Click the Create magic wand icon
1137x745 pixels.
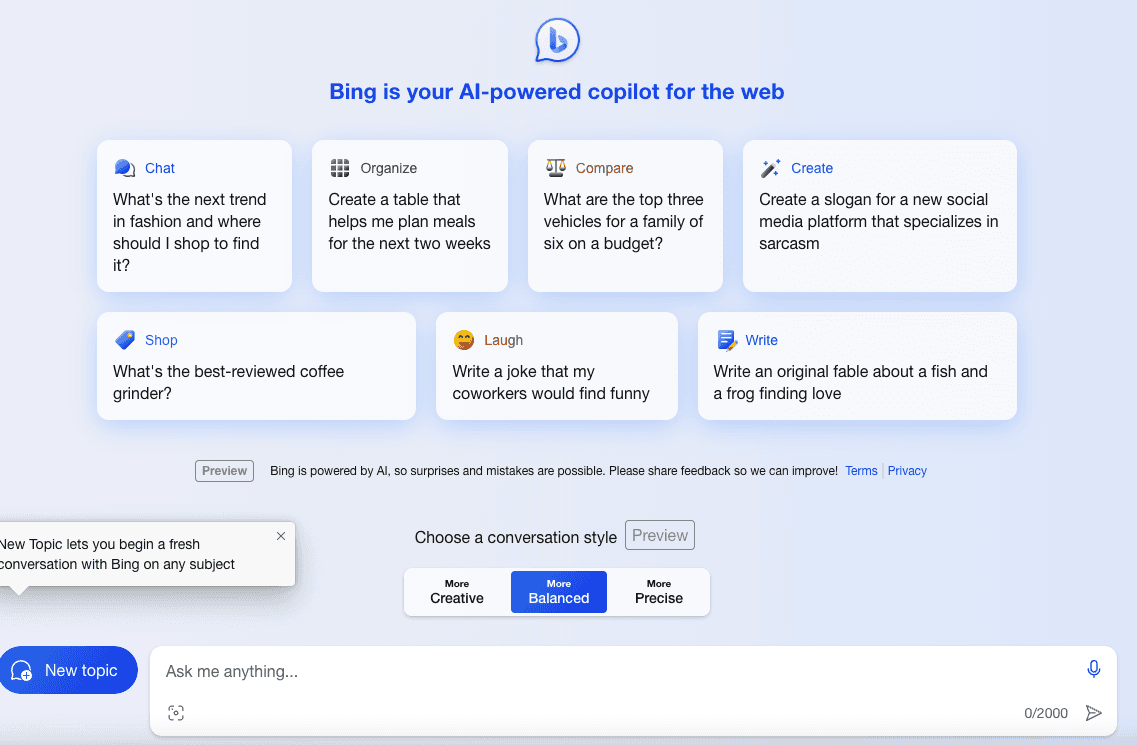click(770, 168)
